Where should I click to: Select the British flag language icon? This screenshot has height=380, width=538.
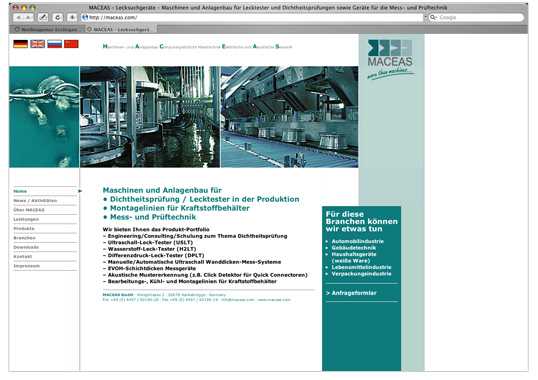coord(37,44)
